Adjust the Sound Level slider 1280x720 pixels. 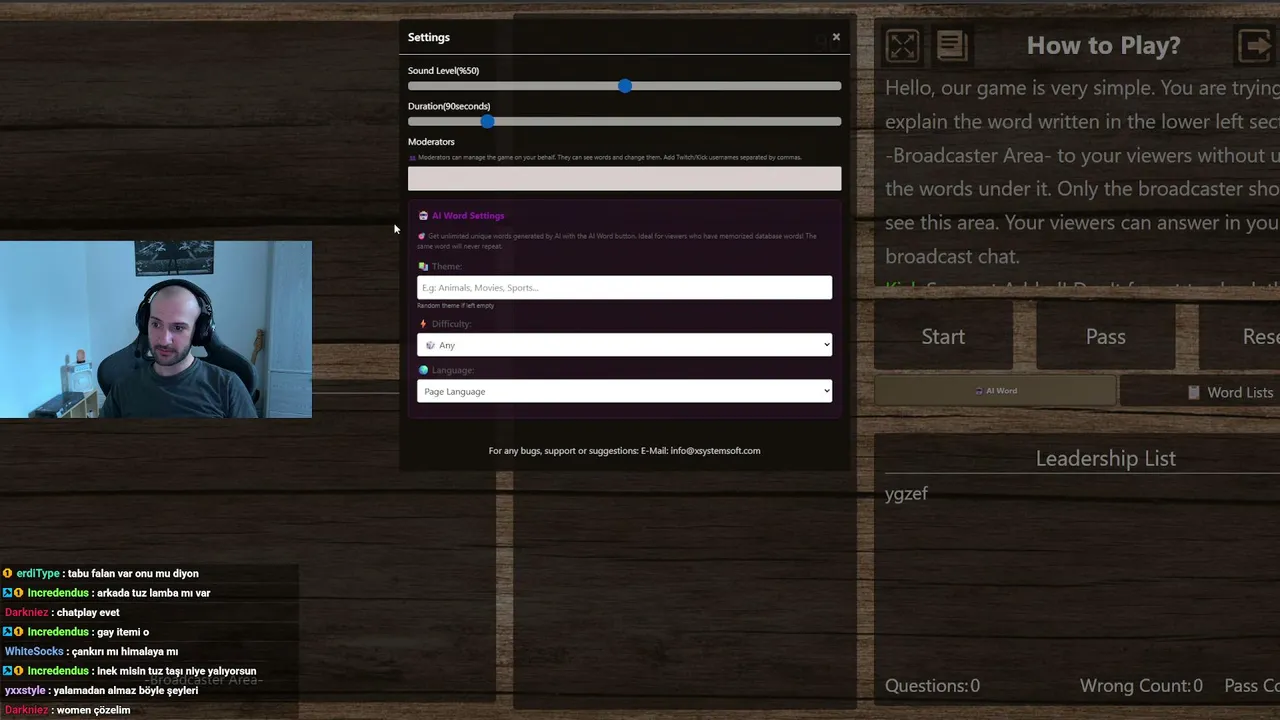click(624, 86)
